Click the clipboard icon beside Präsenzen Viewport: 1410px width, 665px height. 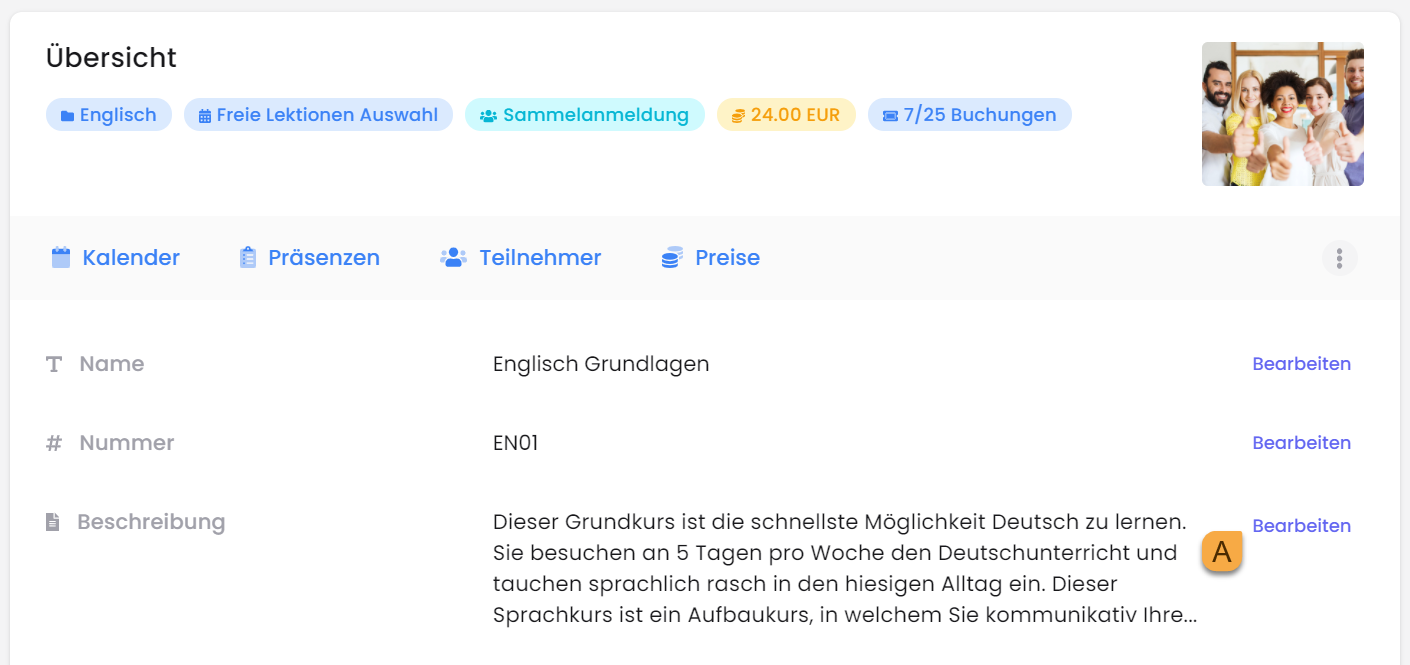click(248, 258)
